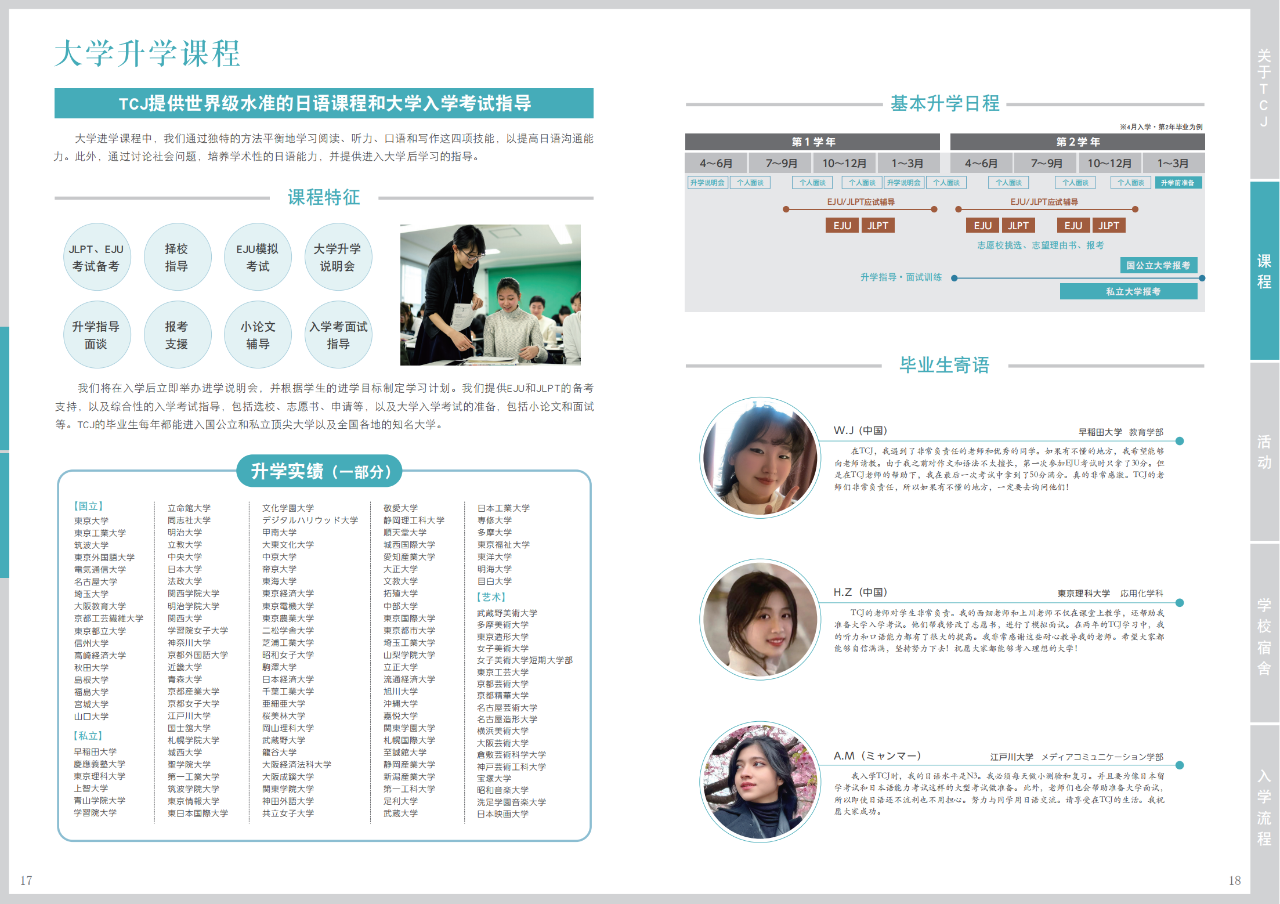Screen dimensions: 1280x904
Task: Select the 基本升学日程 heading
Action: coord(945,103)
